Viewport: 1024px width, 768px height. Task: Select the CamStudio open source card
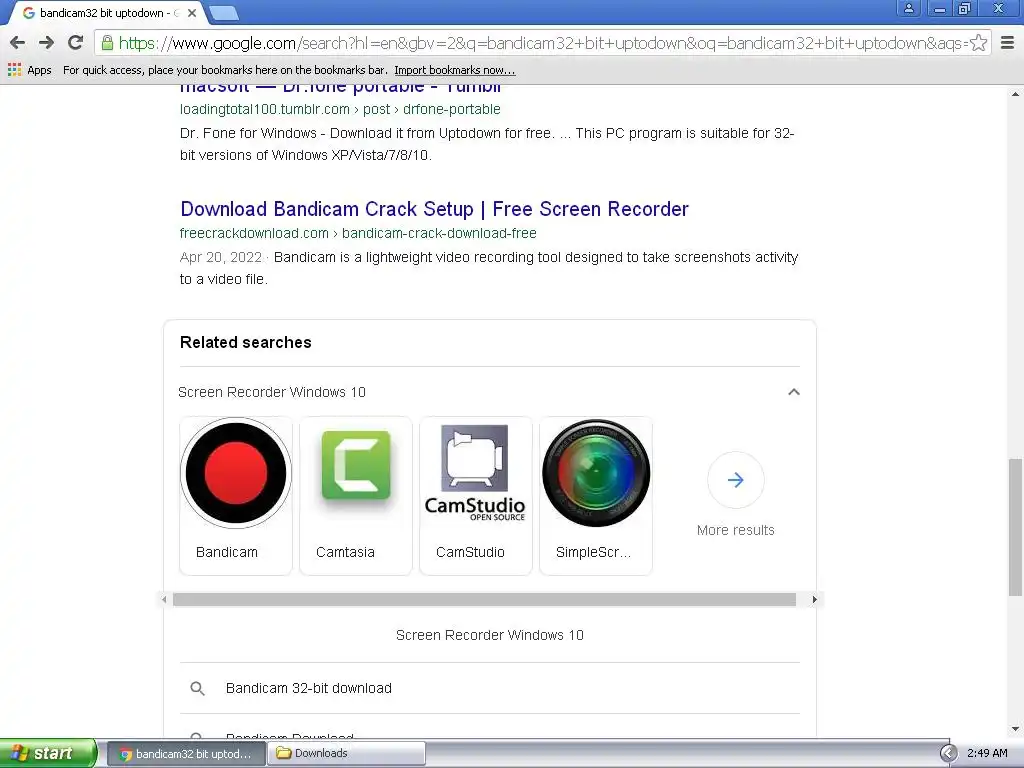476,496
